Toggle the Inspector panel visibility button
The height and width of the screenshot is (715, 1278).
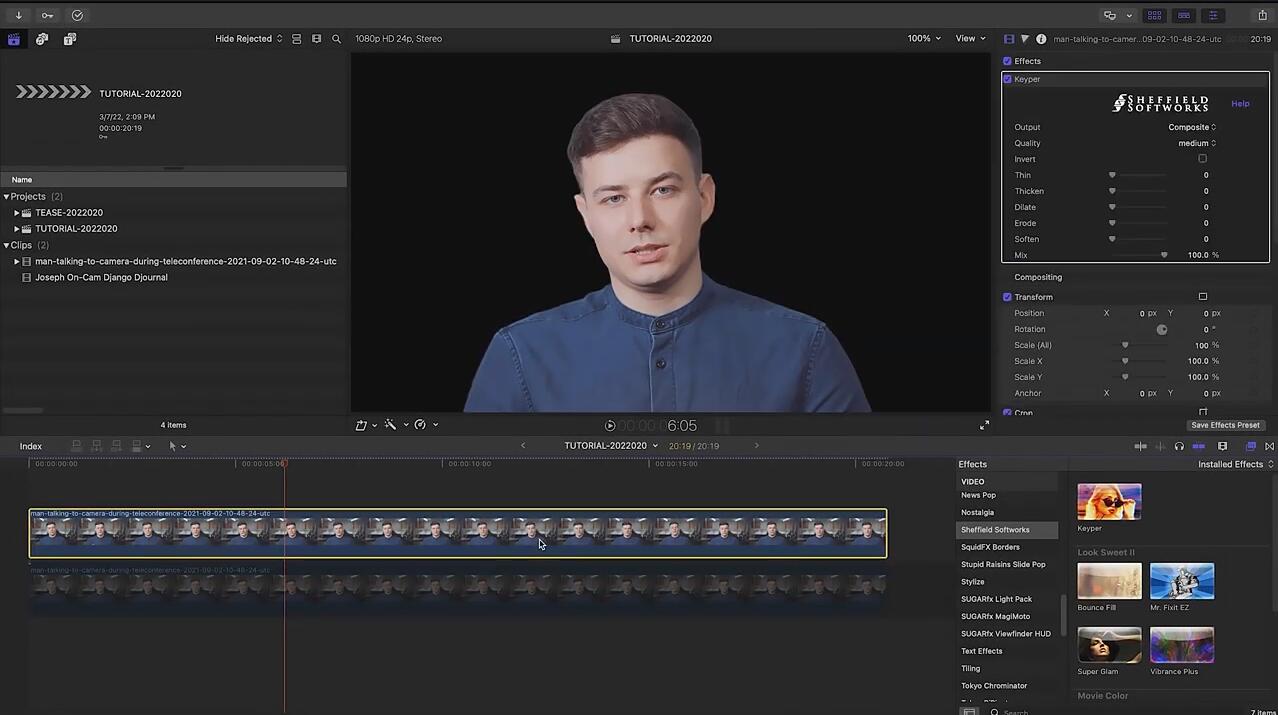point(1213,15)
